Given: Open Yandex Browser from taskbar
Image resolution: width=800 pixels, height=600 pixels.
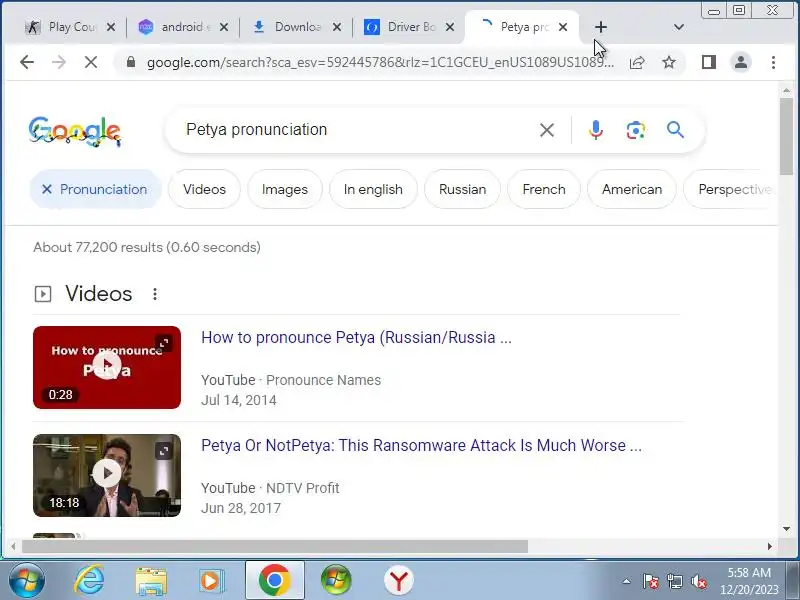Looking at the screenshot, I should 398,581.
